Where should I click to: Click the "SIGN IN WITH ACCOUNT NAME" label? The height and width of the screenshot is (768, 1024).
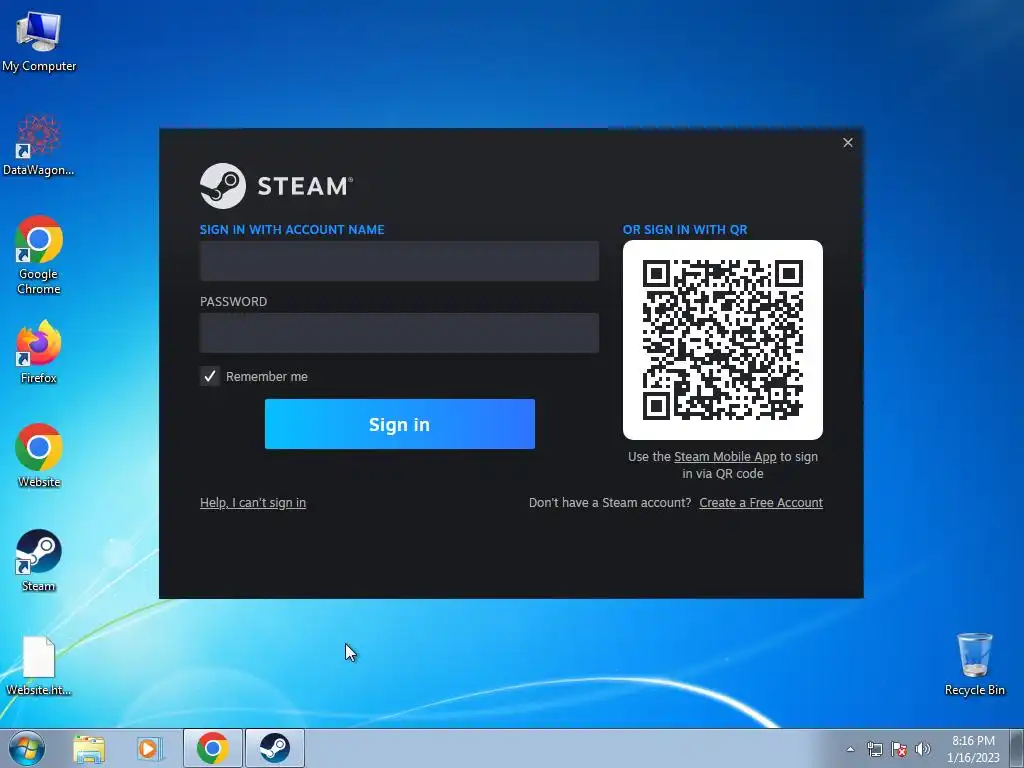pos(292,230)
